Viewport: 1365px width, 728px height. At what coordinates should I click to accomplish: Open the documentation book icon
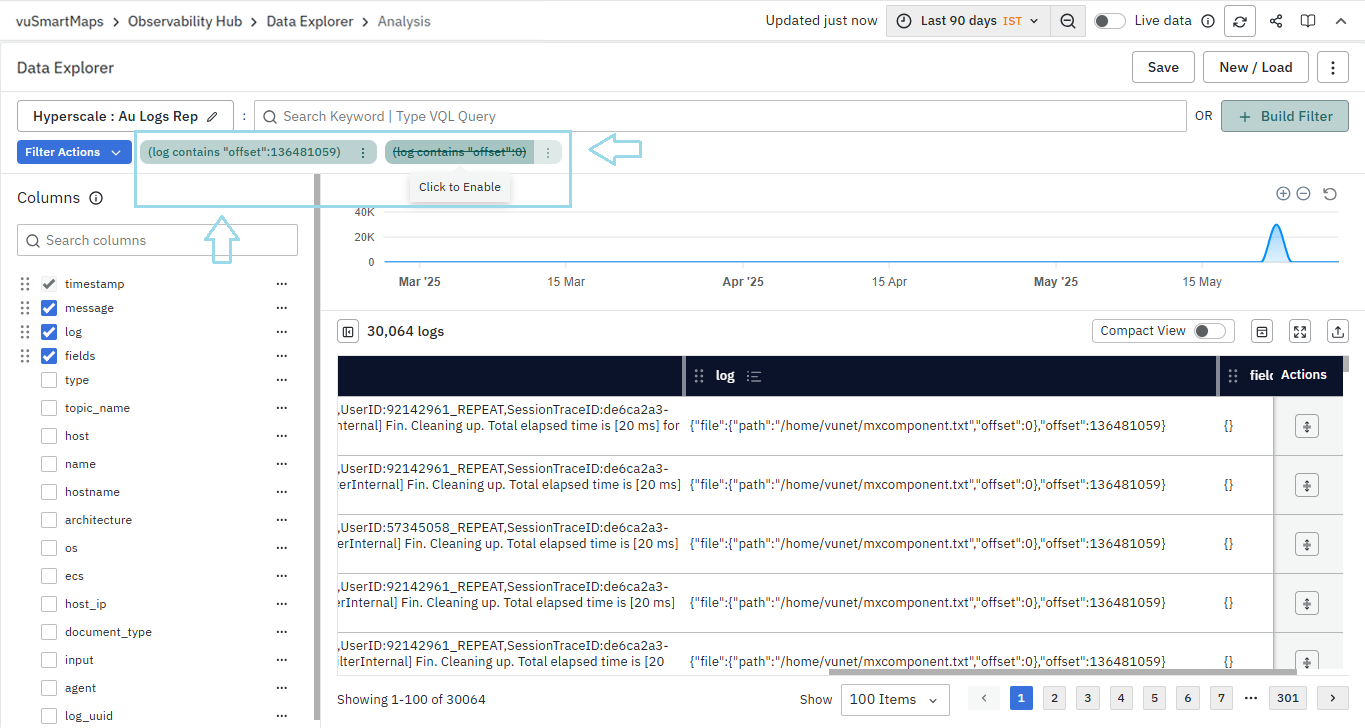[1307, 21]
